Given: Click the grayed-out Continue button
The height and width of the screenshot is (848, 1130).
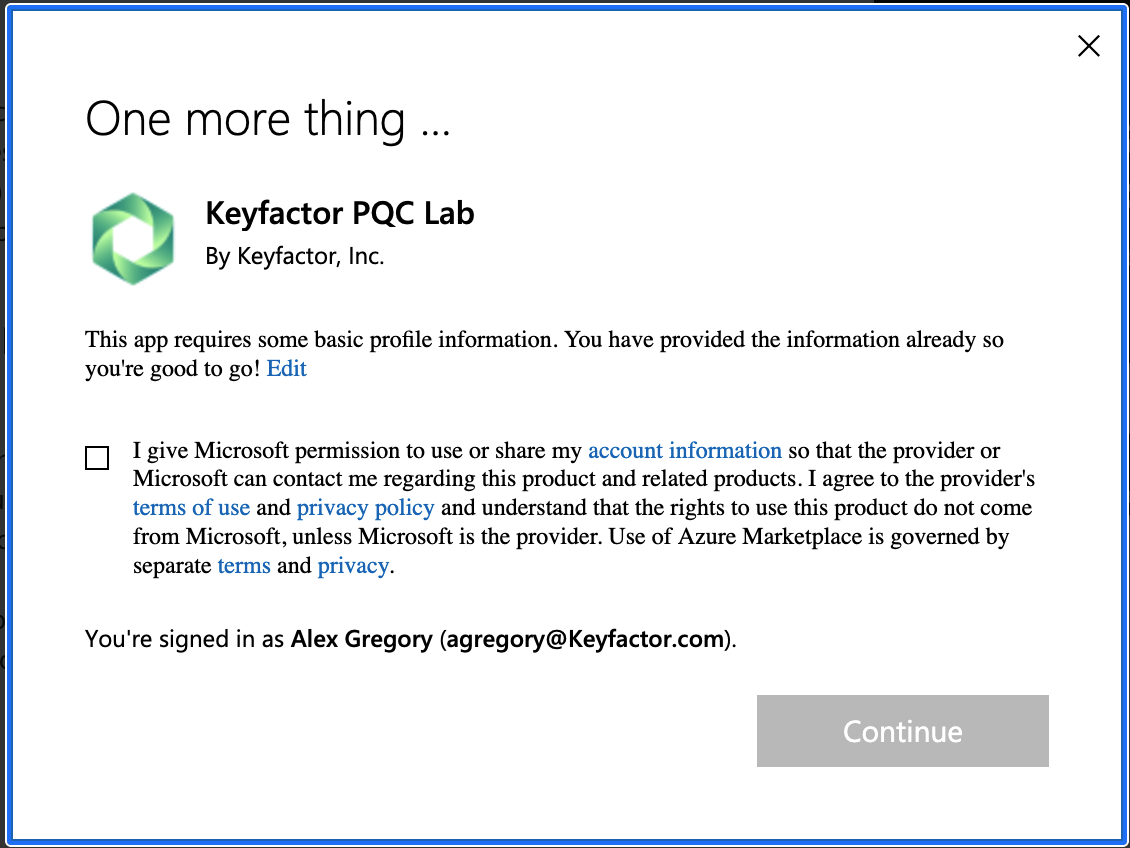Looking at the screenshot, I should point(901,731).
